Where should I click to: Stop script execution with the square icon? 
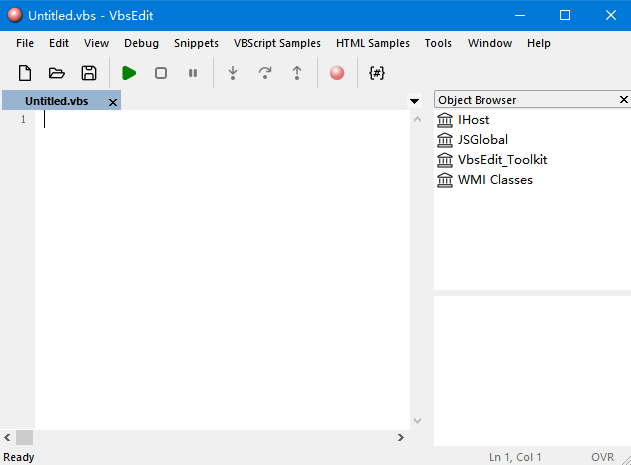(x=161, y=73)
